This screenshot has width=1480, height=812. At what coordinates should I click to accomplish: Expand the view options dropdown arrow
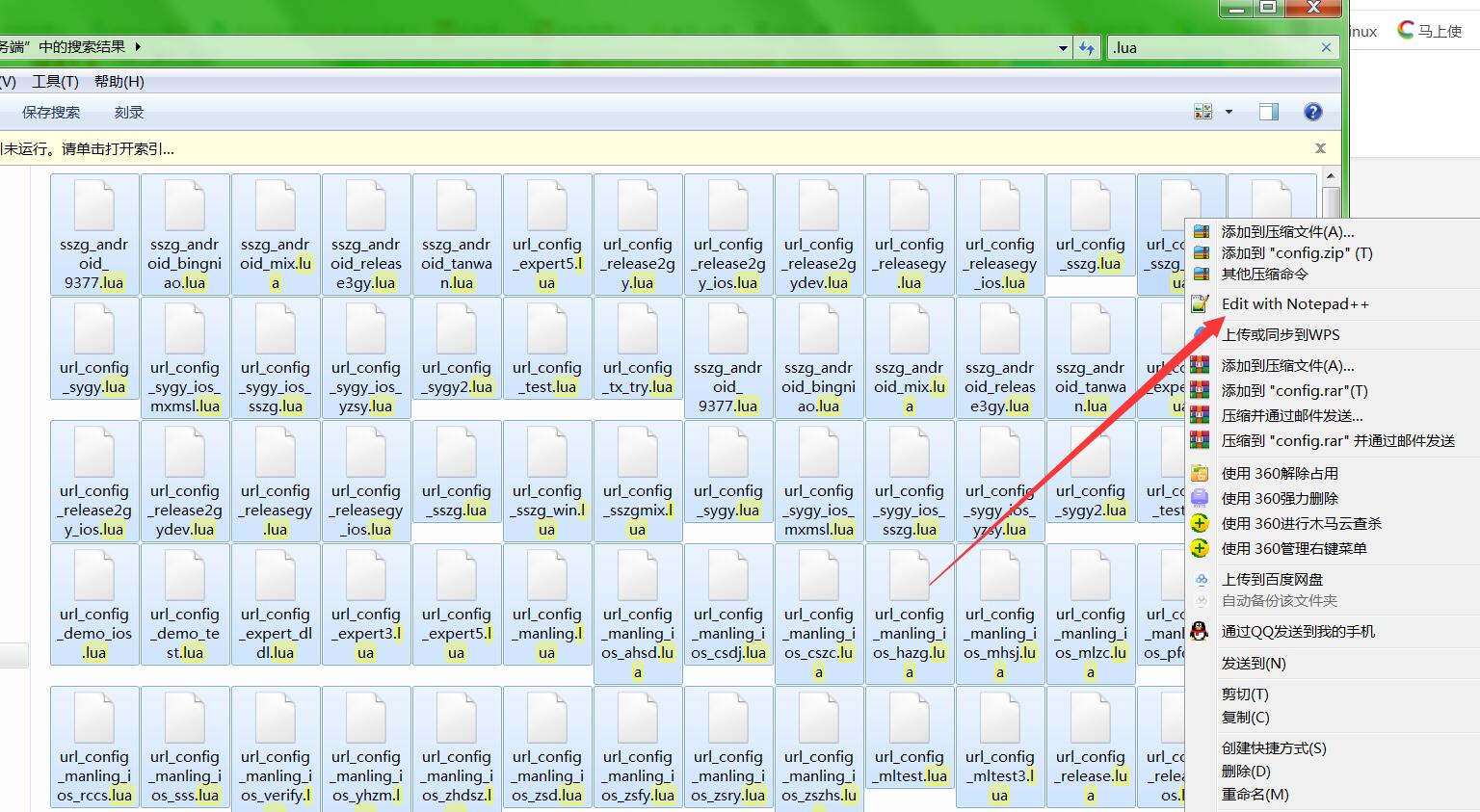1229,113
